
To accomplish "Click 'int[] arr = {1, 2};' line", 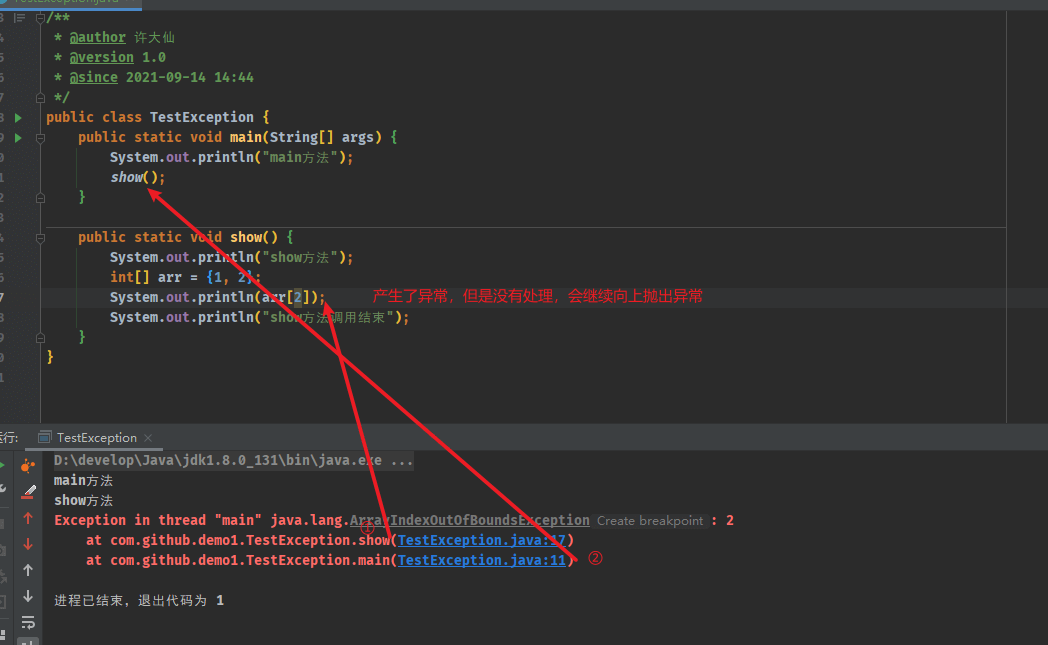I will pyautogui.click(x=185, y=277).
